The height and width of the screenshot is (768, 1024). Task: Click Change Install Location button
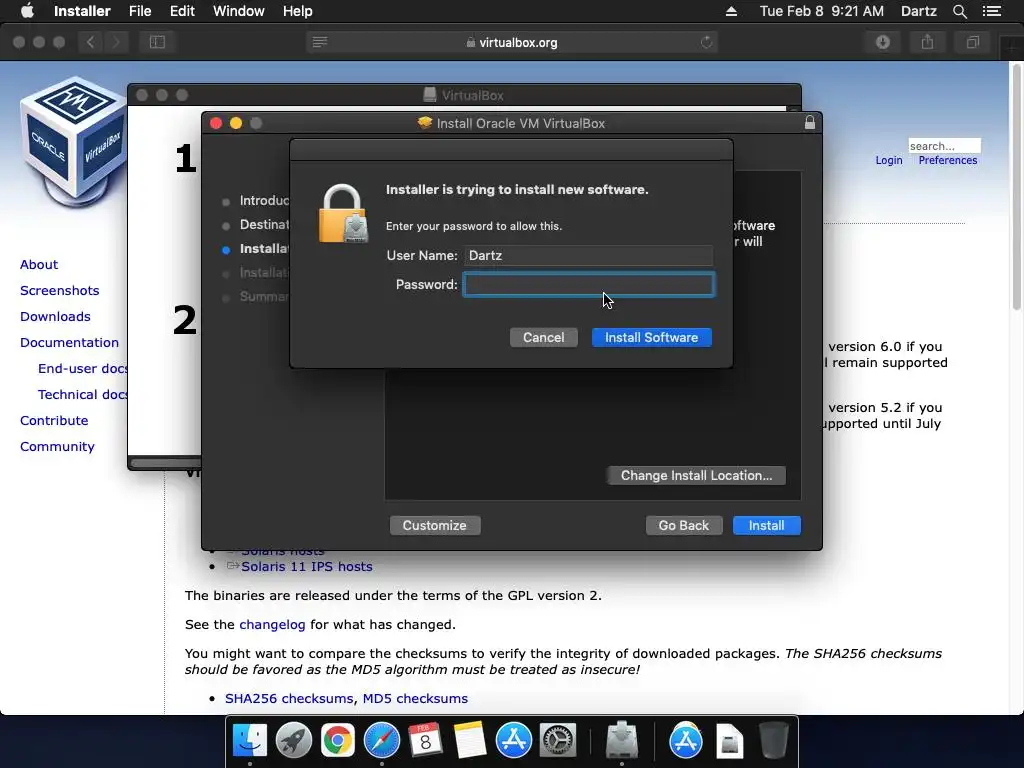[x=696, y=475]
